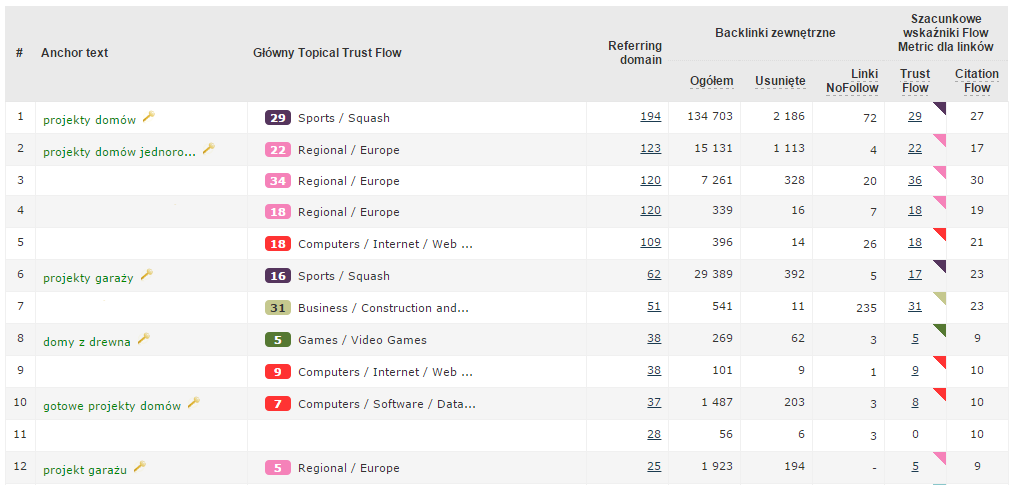Click the 'Anchor text' column header
Viewport: 1015px width, 485px height.
pos(74,53)
